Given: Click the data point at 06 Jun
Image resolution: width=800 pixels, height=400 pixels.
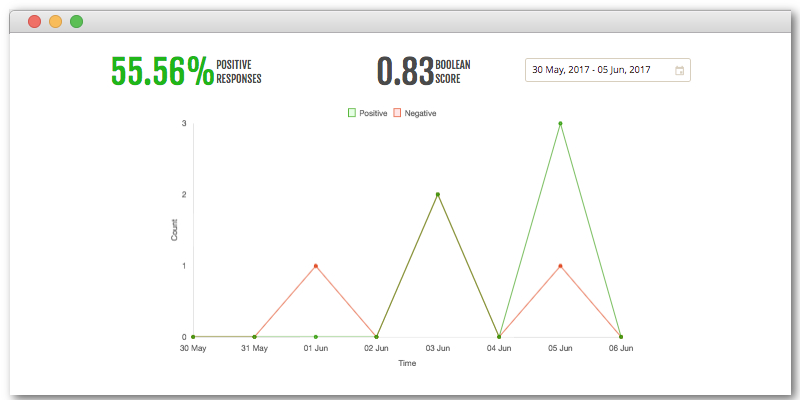Looking at the screenshot, I should pyautogui.click(x=621, y=337).
